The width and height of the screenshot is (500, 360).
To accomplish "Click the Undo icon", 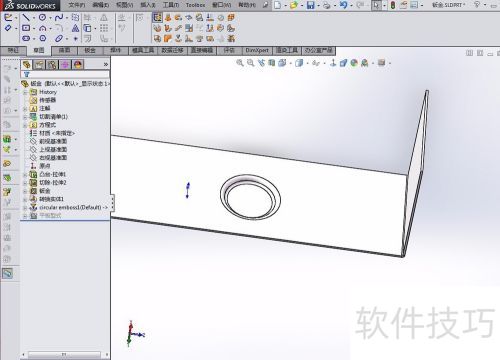I will tap(343, 5).
